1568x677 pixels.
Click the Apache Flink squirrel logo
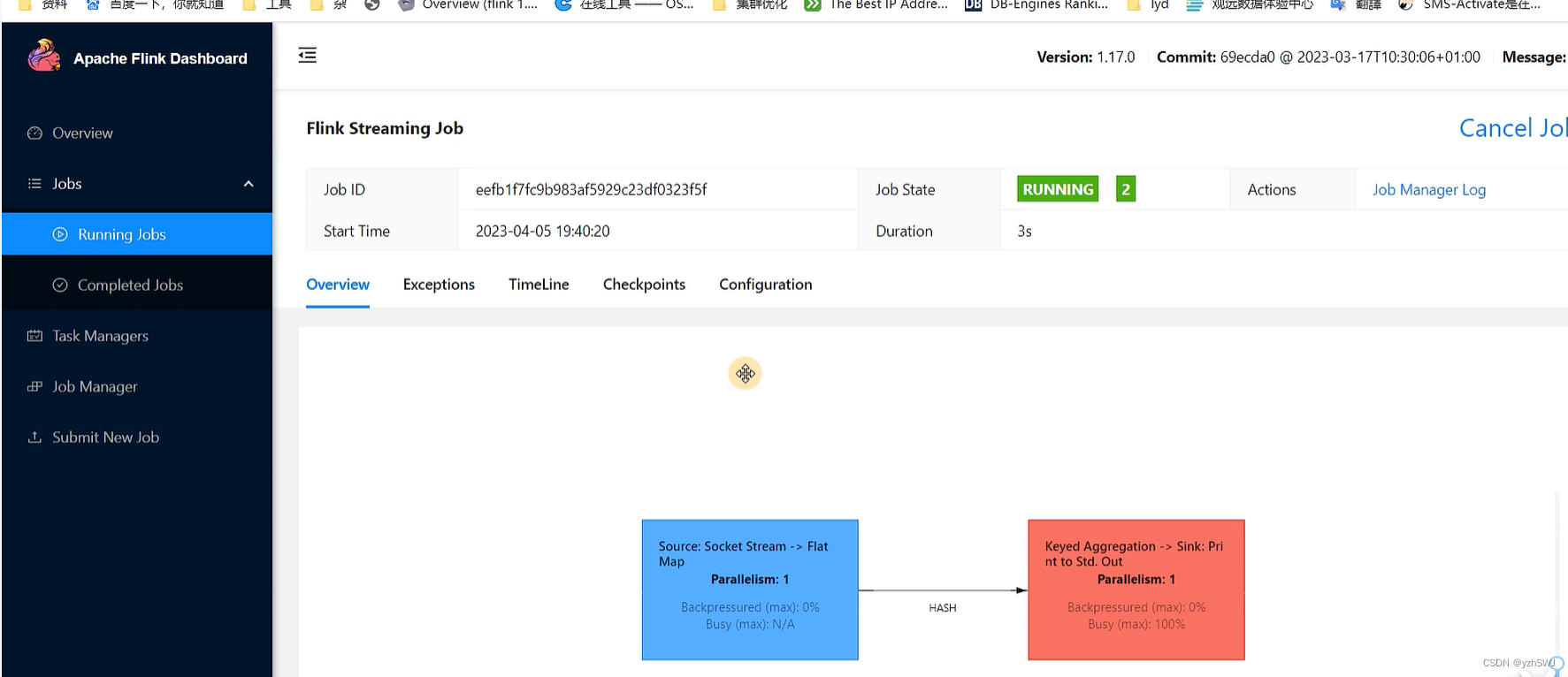(x=44, y=56)
